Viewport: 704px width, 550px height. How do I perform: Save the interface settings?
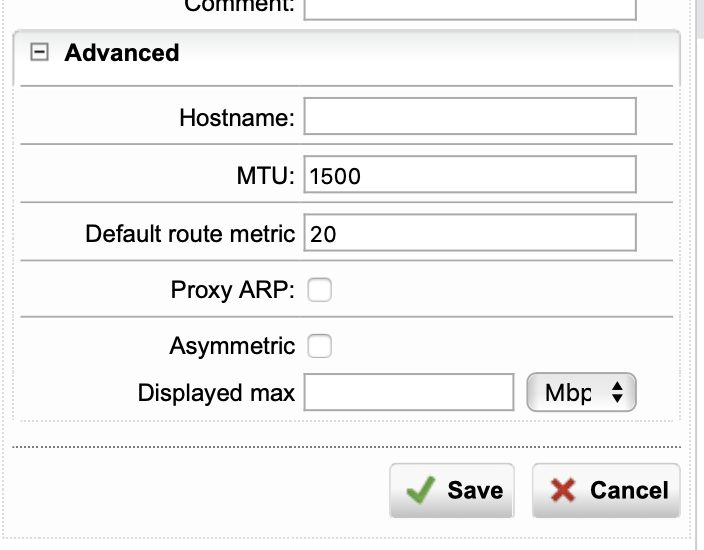(452, 490)
